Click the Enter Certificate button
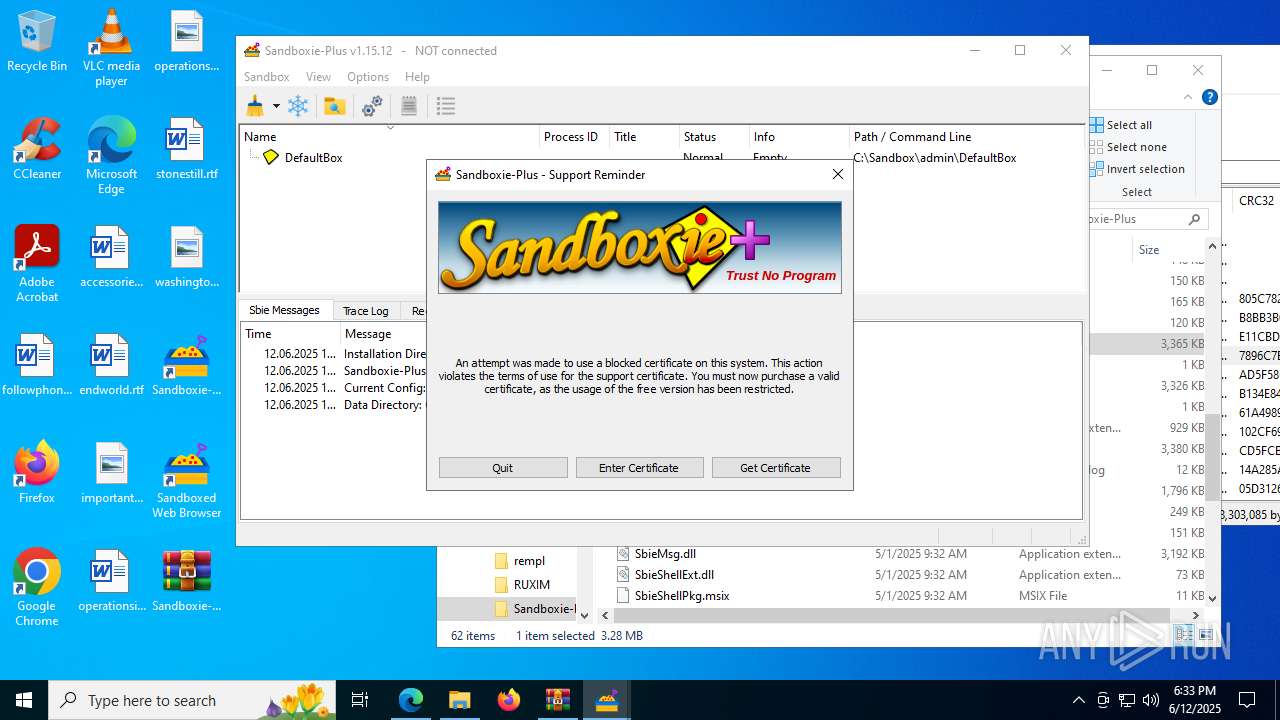The image size is (1280, 720). click(x=639, y=468)
